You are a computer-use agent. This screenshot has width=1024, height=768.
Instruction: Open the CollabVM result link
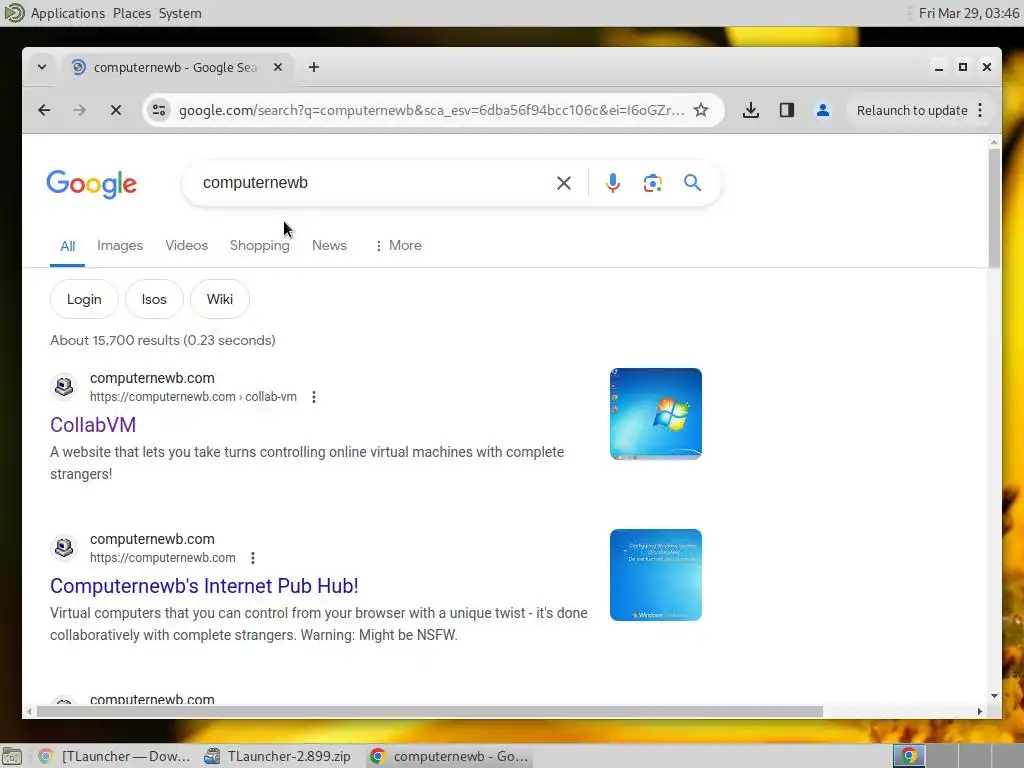pos(93,425)
